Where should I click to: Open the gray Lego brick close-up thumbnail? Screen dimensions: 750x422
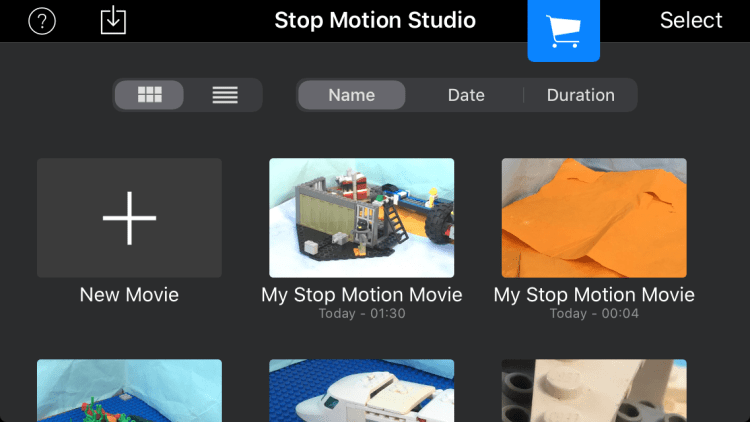point(594,391)
